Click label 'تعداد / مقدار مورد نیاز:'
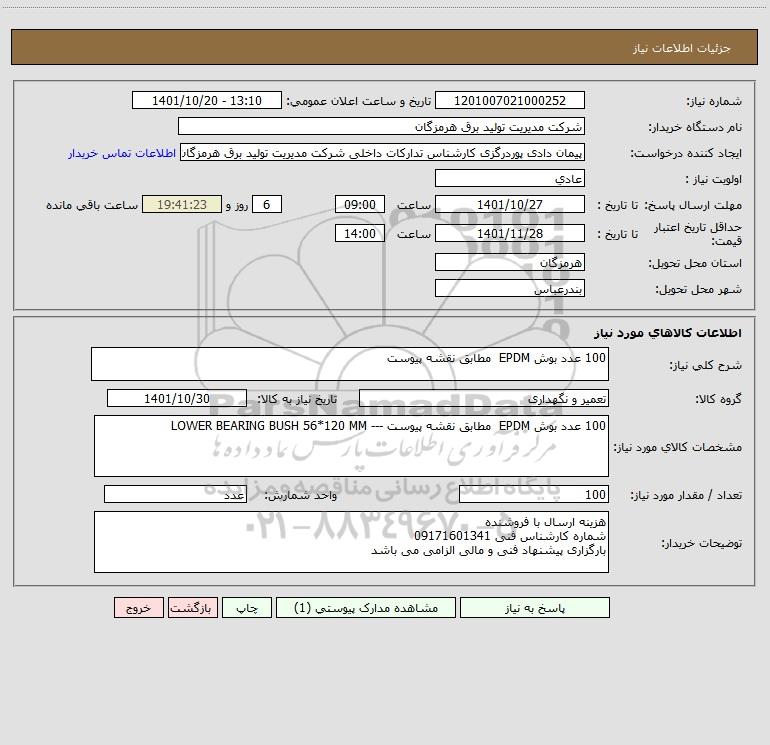This screenshot has width=770, height=745. click(686, 496)
